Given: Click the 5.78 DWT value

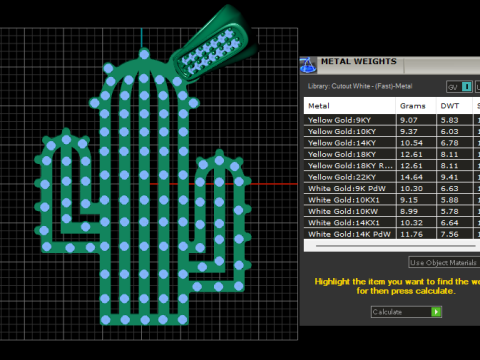Looking at the screenshot, I should click(449, 211).
